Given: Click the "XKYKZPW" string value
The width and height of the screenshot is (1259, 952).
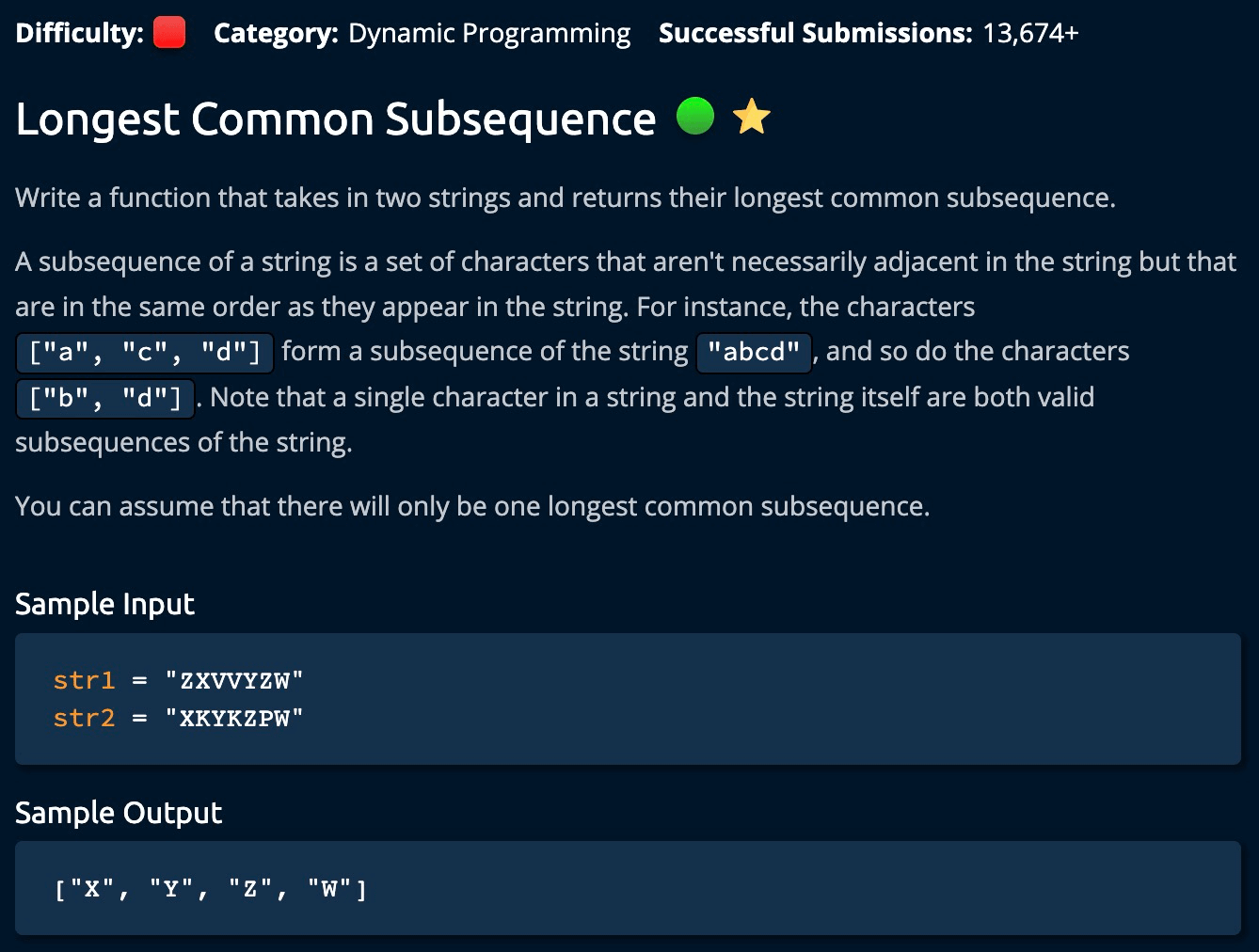Looking at the screenshot, I should tap(234, 718).
